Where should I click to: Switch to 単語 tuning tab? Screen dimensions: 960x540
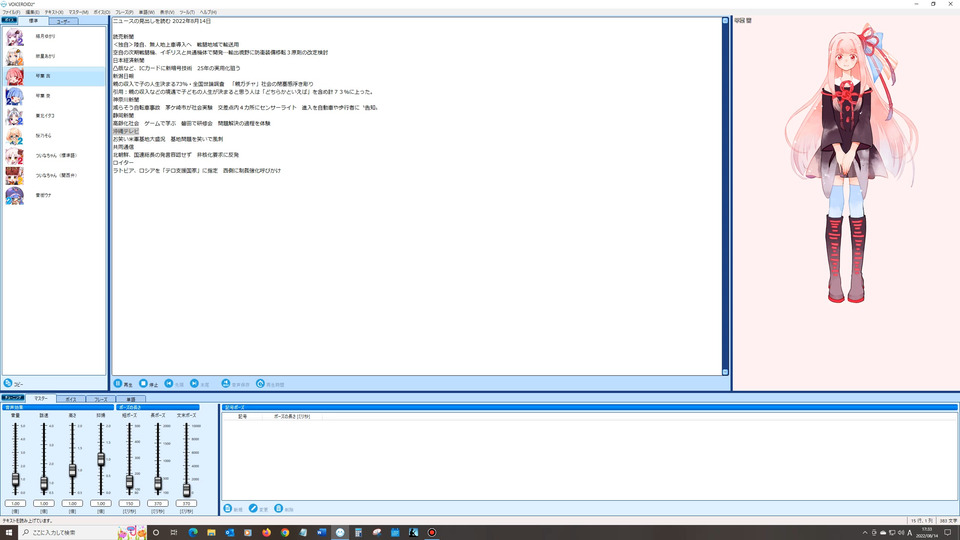pyautogui.click(x=130, y=399)
